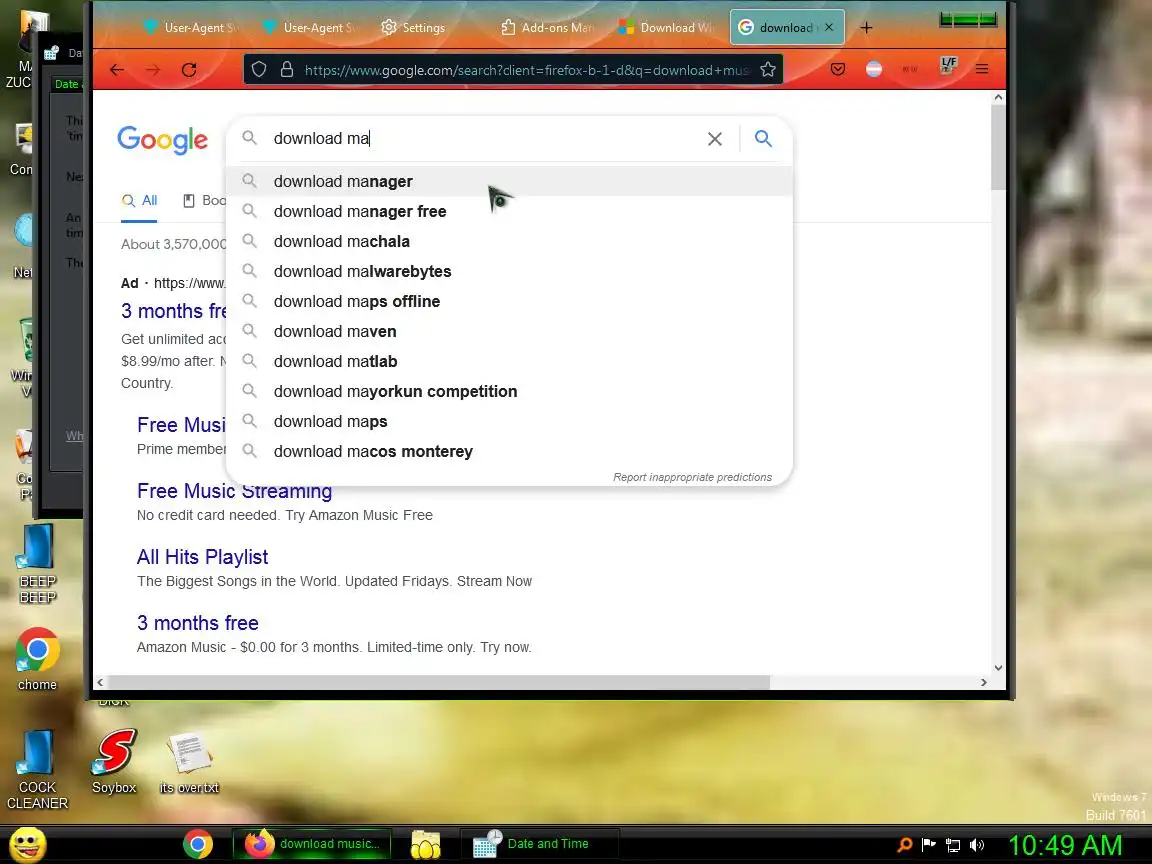Screen dimensions: 1152x864
Task: Go back with the browser back arrow
Action: pos(116,70)
